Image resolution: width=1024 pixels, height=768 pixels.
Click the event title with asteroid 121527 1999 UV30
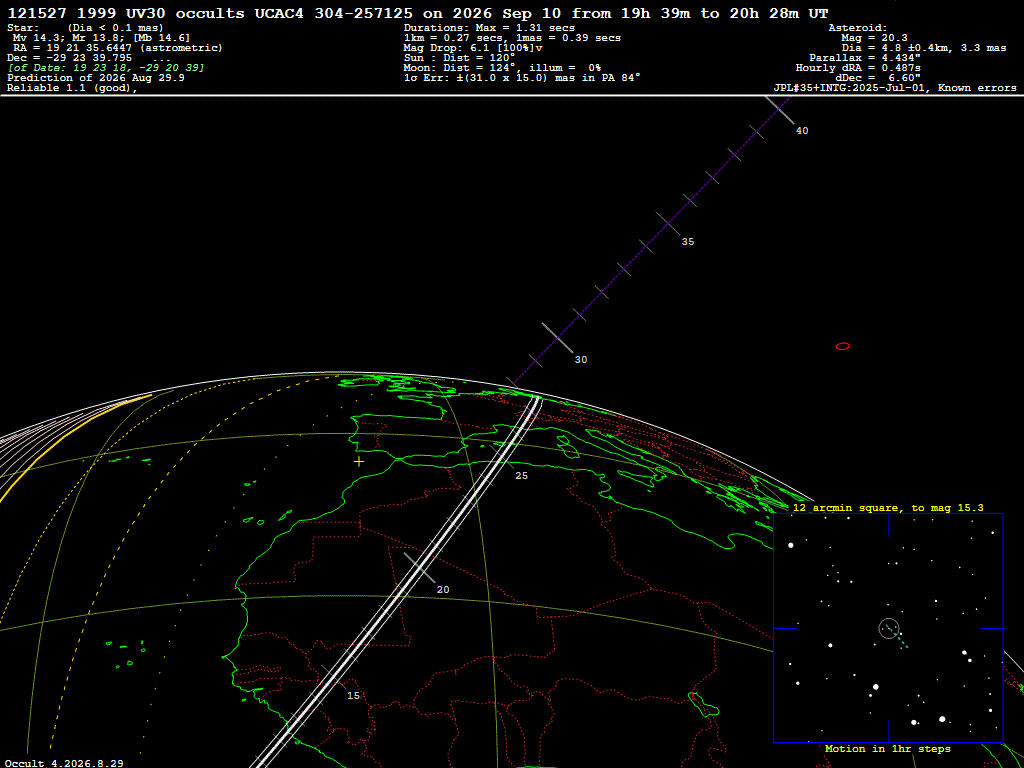point(418,13)
